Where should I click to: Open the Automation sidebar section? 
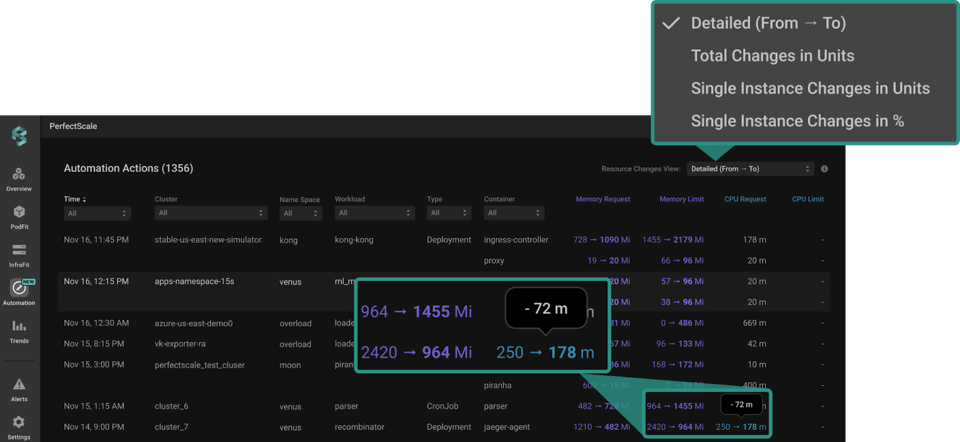coord(19,293)
